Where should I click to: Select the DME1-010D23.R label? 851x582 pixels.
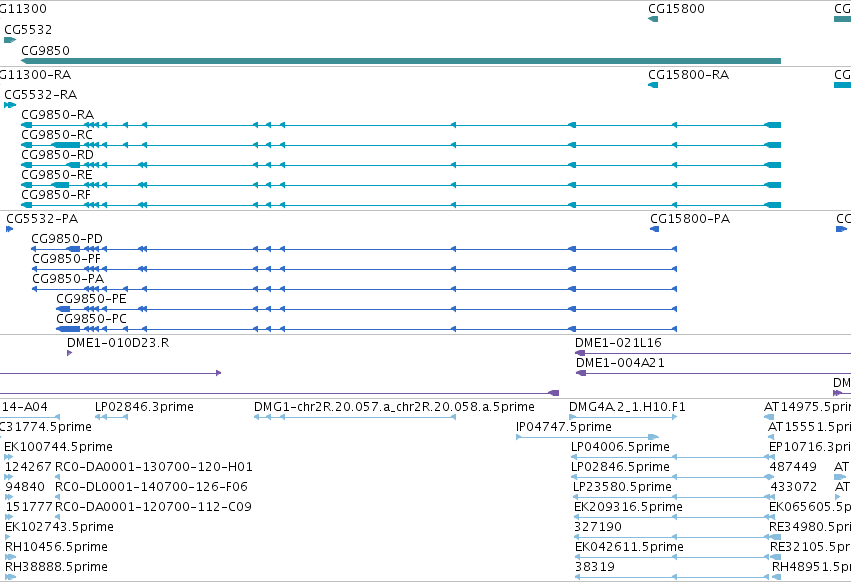coord(118,343)
